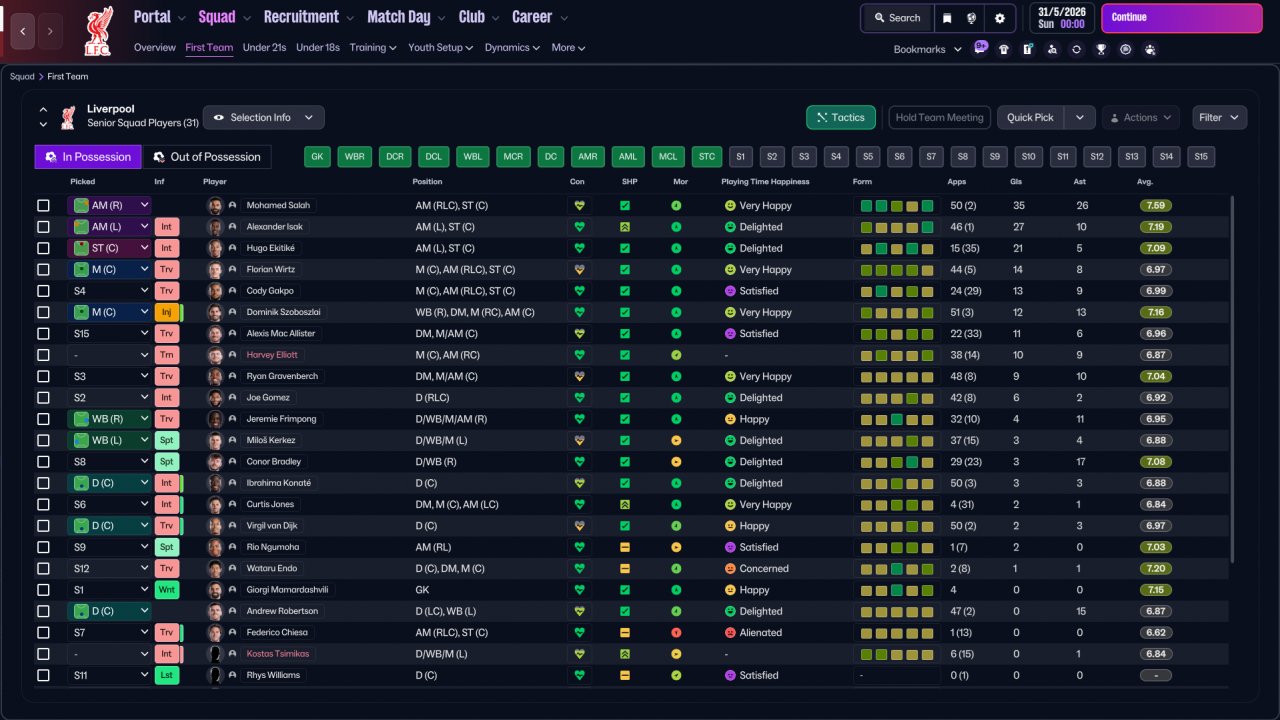The height and width of the screenshot is (720, 1280).
Task: Click Mohamed Salah's portrait icon
Action: [x=215, y=205]
